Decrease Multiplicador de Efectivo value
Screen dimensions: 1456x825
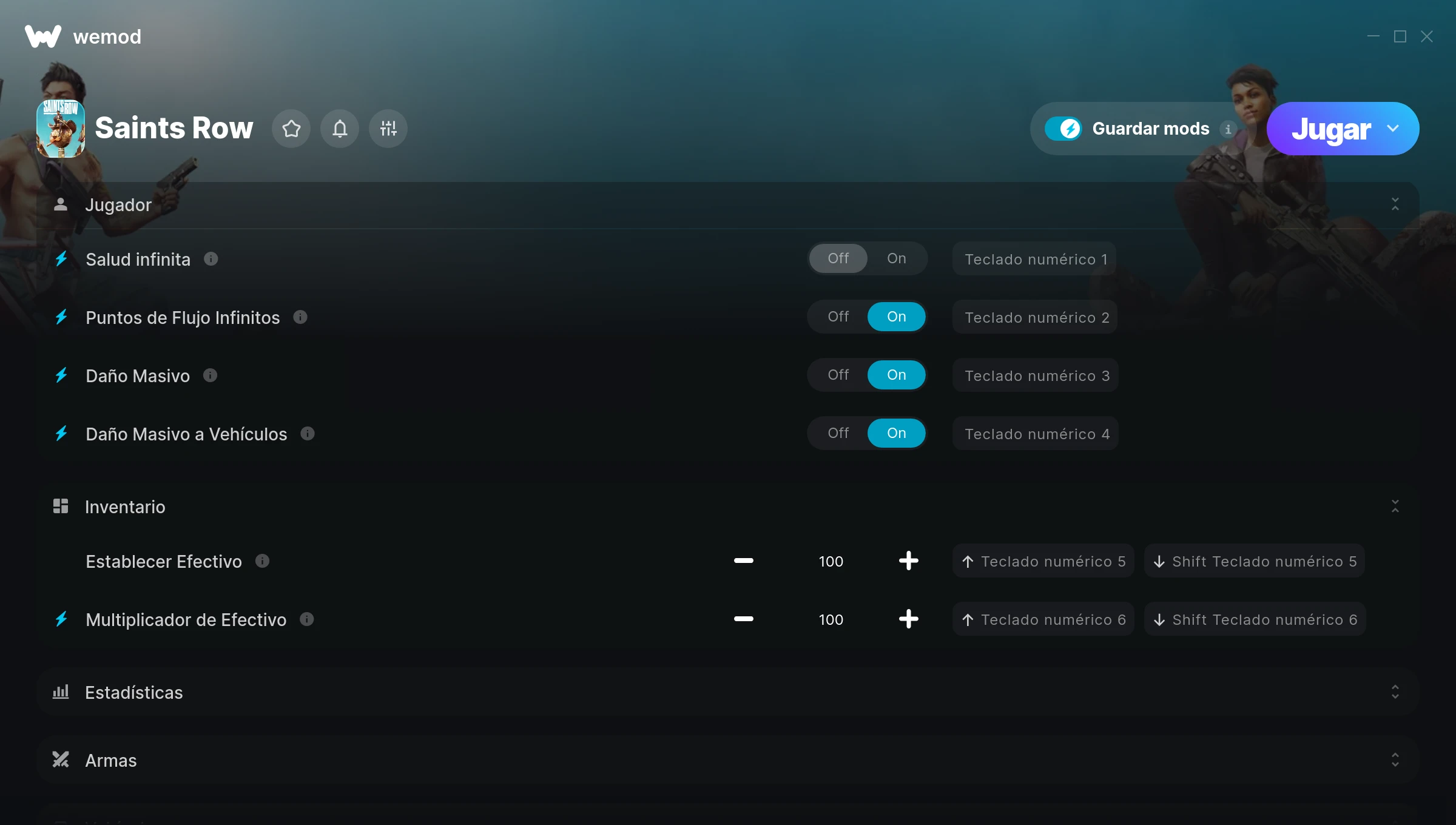point(744,619)
